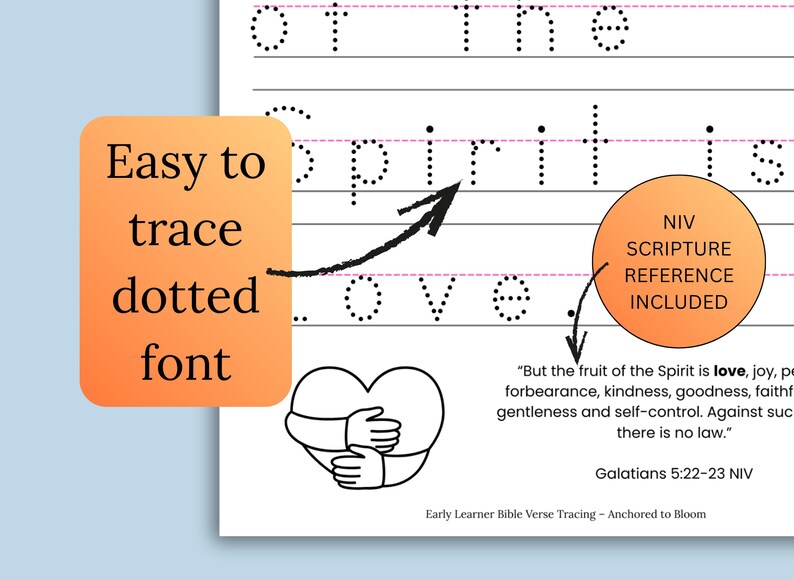Click the word font in orange box
Screen dimensions: 794x580
point(186,362)
